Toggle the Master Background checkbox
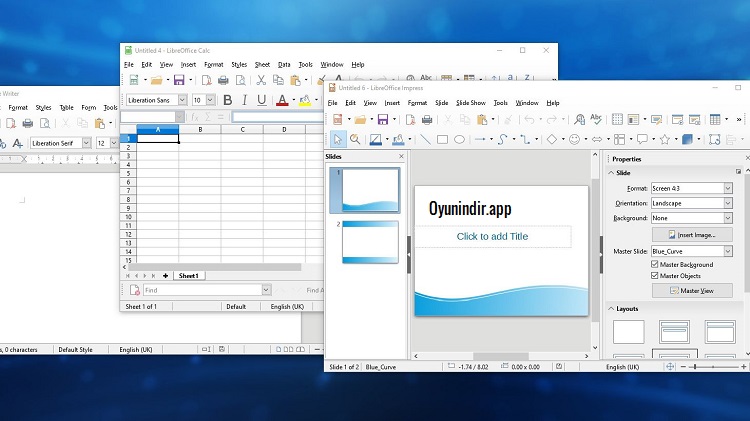Viewport: 750px width, 421px height. 655,264
